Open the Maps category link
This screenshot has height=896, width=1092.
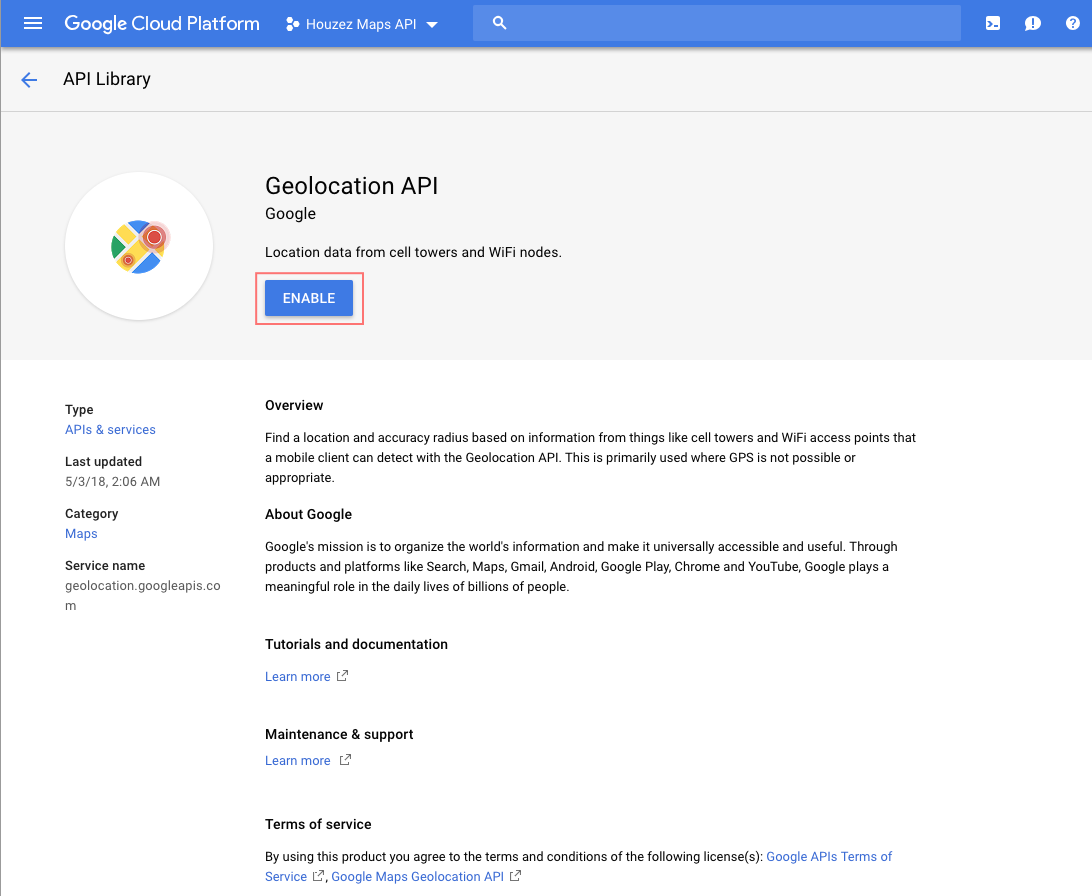click(x=81, y=533)
